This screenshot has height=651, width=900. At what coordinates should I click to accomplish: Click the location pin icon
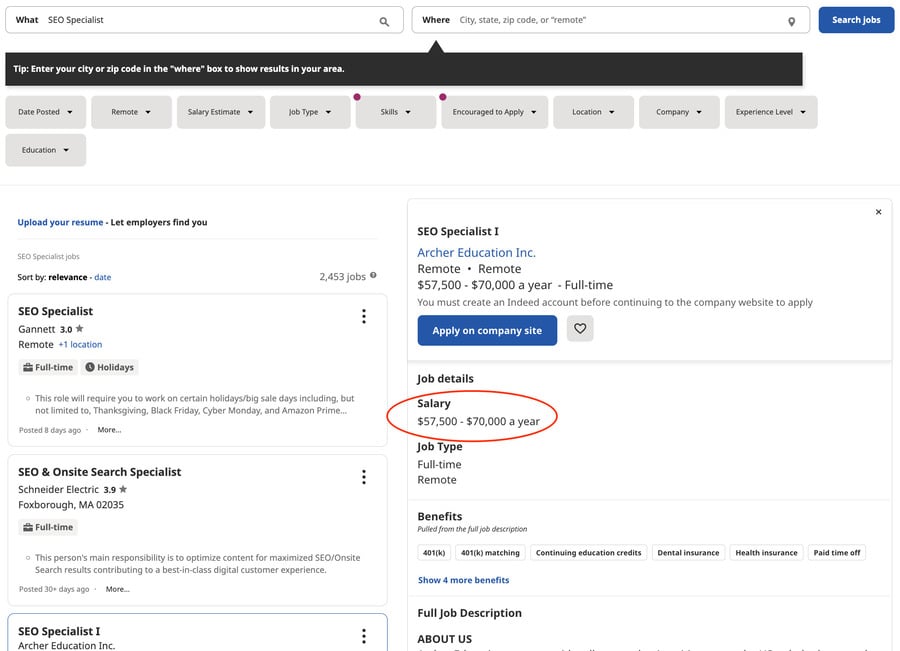pyautogui.click(x=791, y=21)
